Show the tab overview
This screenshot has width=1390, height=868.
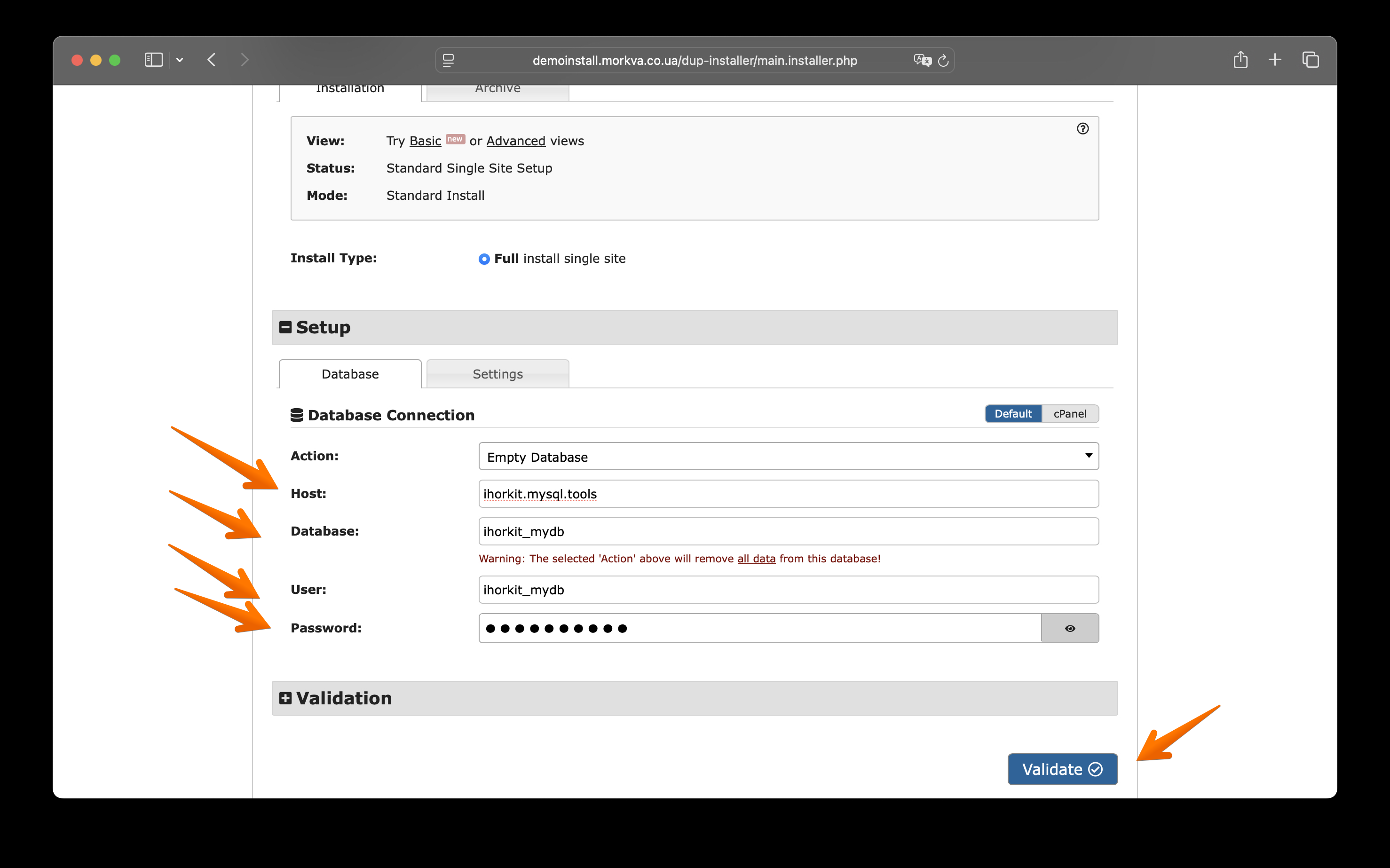pos(1310,60)
